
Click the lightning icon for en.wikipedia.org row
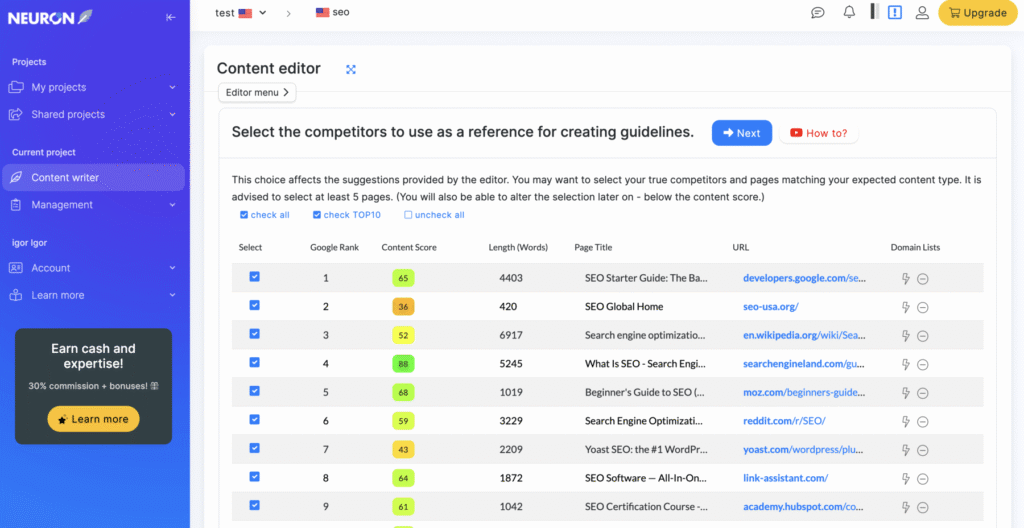point(906,336)
